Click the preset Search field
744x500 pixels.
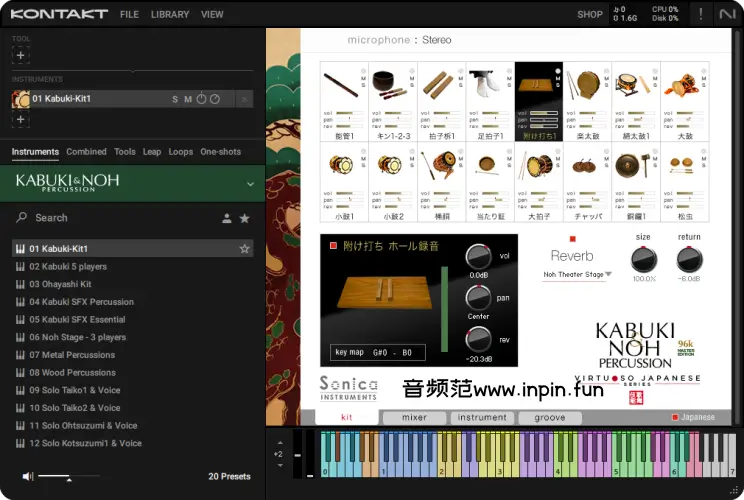click(116, 218)
